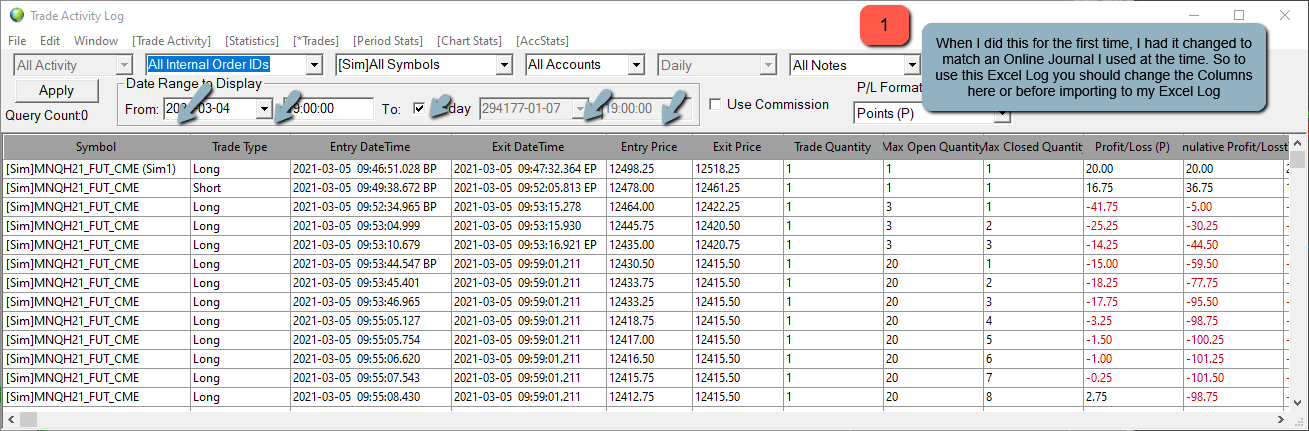The height and width of the screenshot is (431, 1309).
Task: Click the Profit/Loss (P) column header
Action: (1133, 146)
